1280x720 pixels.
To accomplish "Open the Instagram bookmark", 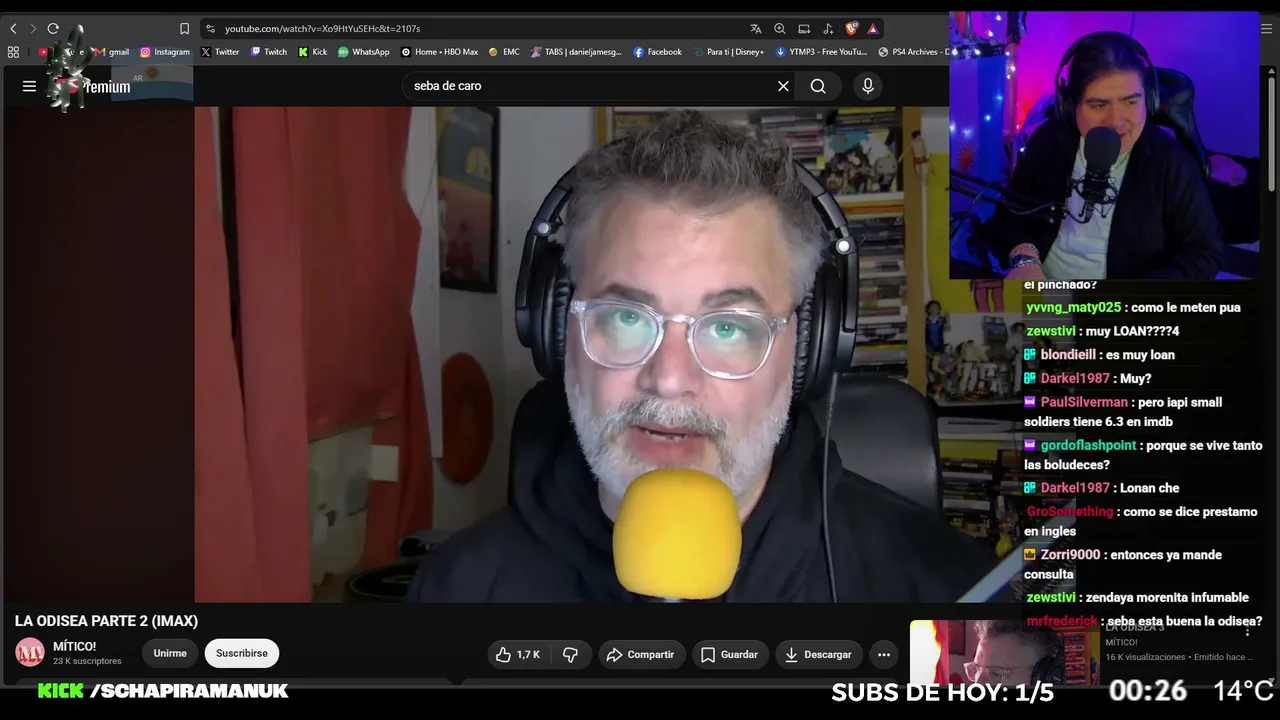I will [165, 52].
